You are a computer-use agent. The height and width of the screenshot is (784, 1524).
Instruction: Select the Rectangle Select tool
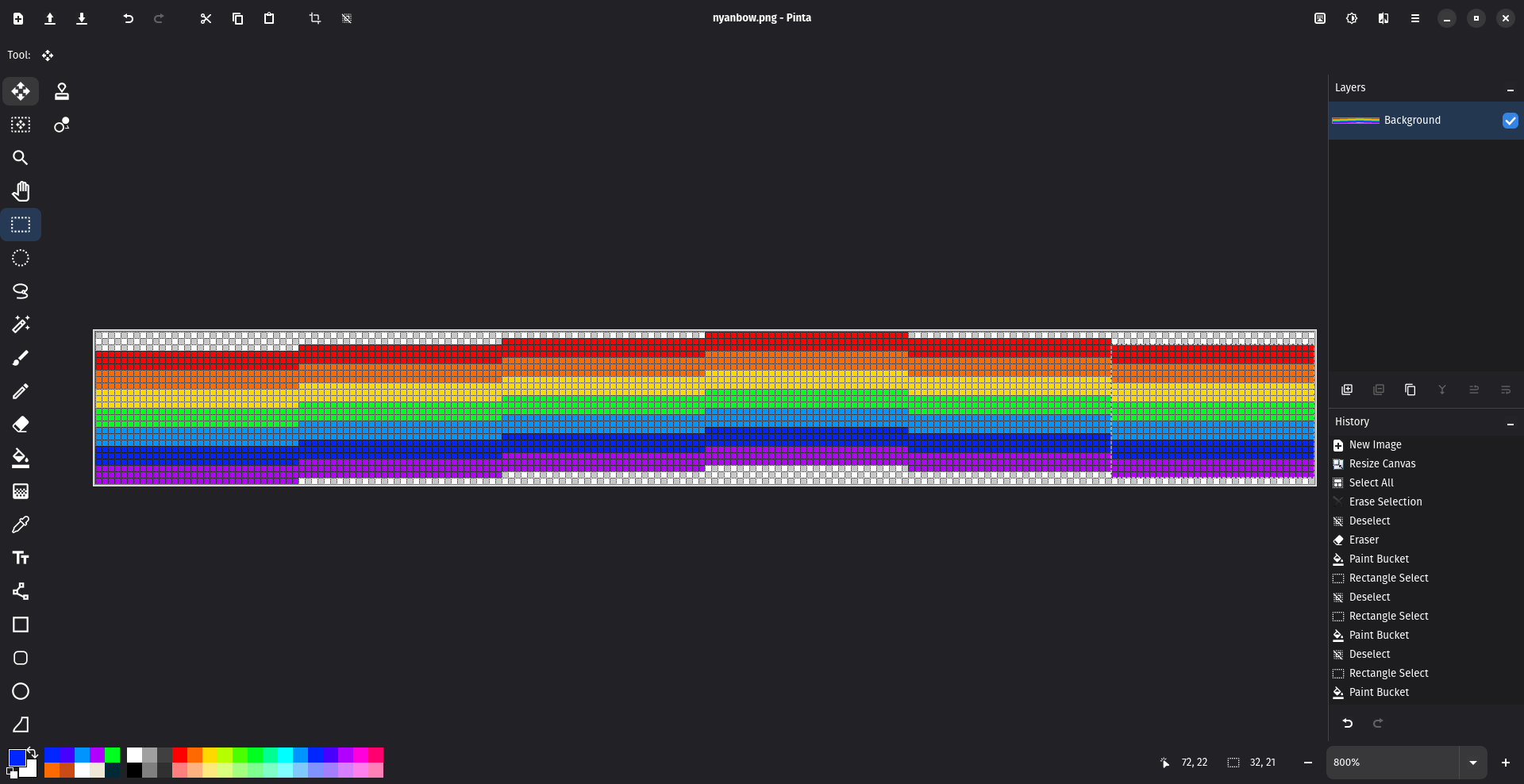[x=21, y=225]
